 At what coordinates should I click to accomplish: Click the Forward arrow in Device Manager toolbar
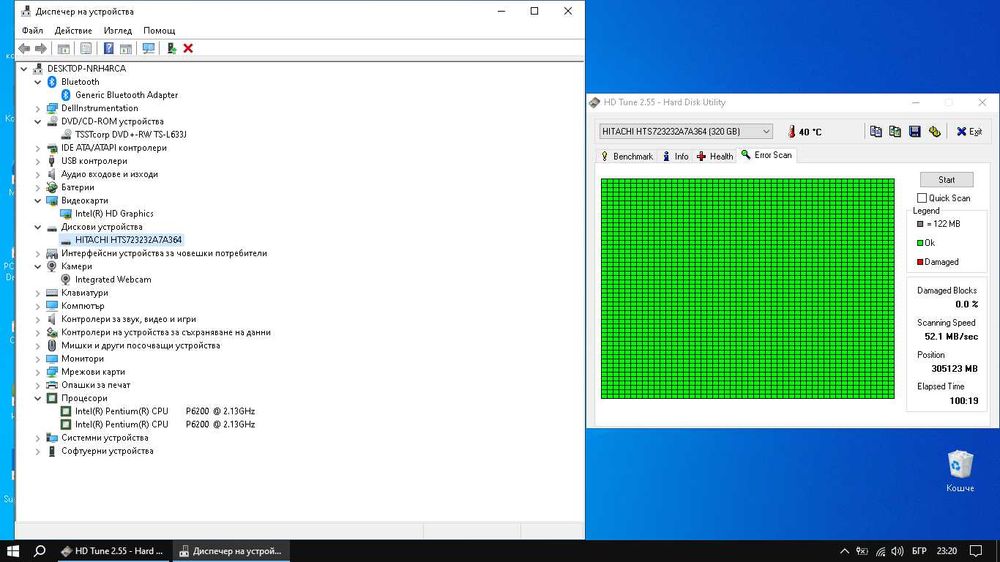point(41,48)
